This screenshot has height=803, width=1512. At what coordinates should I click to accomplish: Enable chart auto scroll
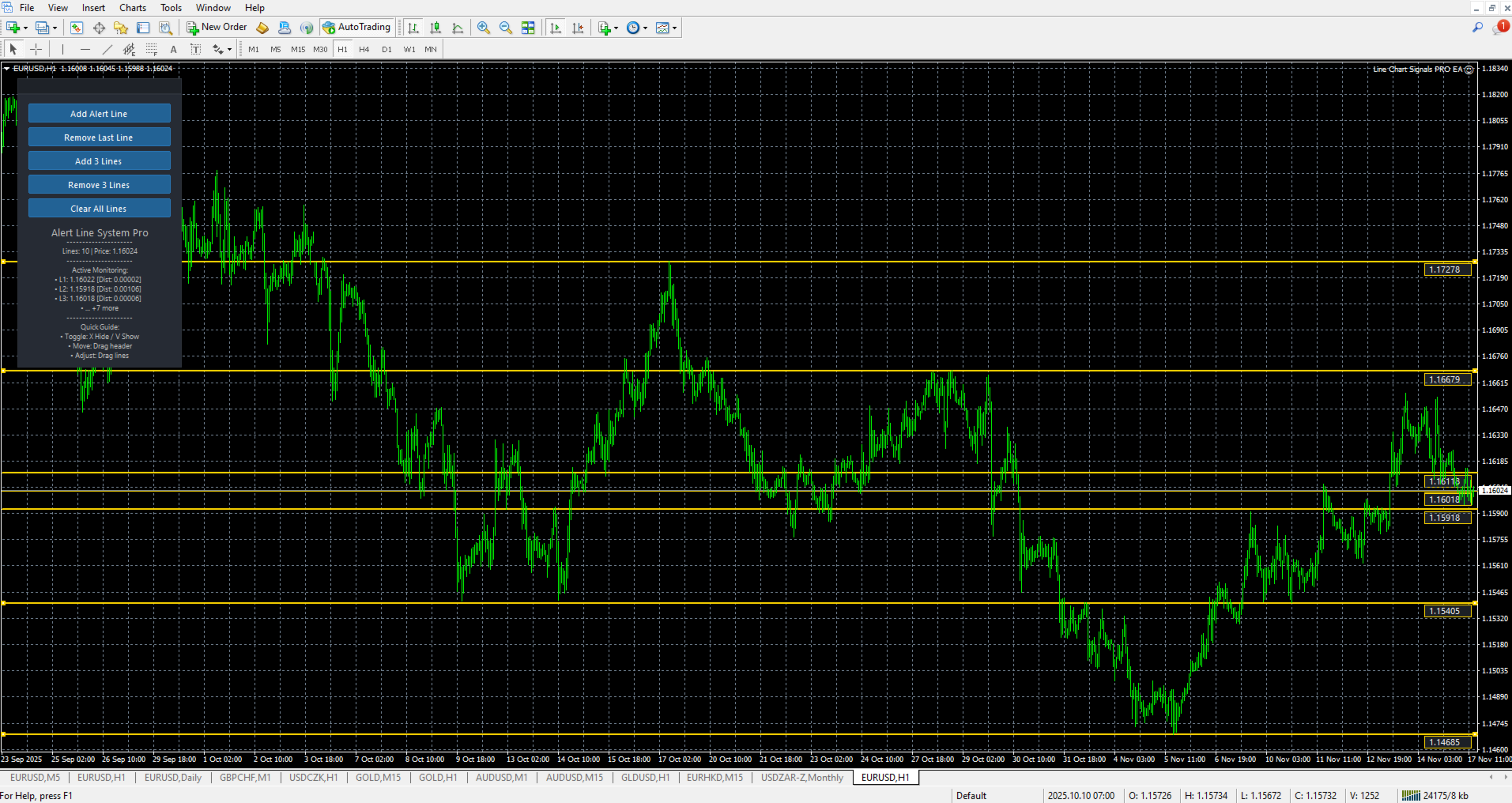click(x=556, y=28)
